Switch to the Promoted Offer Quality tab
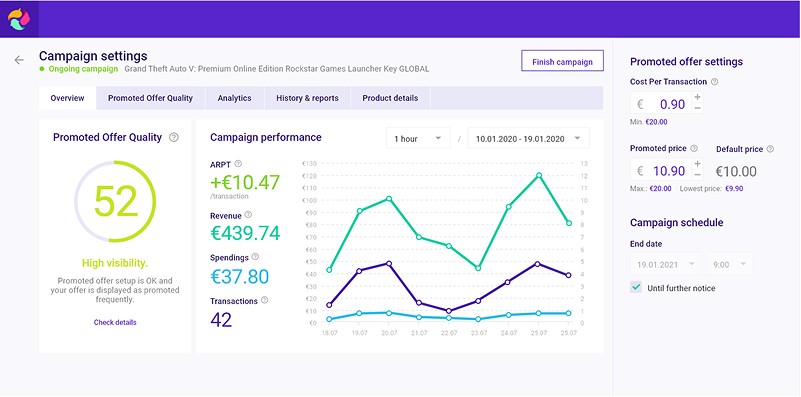 point(150,98)
